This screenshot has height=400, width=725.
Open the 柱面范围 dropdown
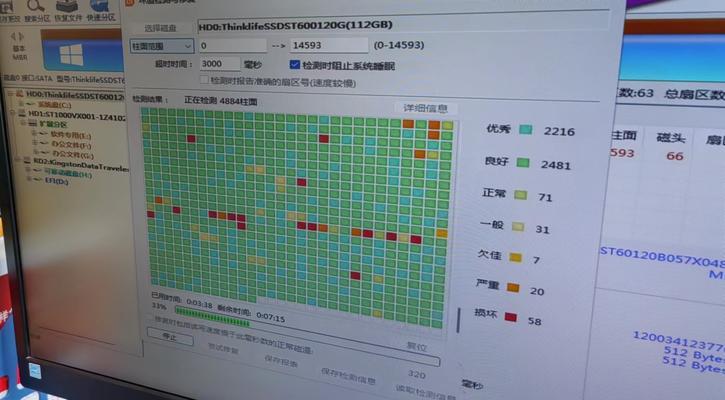161,46
